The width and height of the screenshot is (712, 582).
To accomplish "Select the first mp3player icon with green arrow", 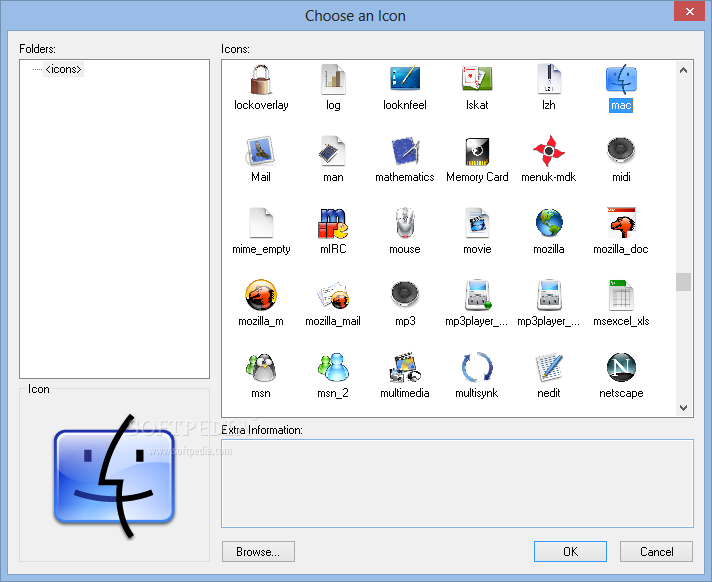I will point(477,295).
